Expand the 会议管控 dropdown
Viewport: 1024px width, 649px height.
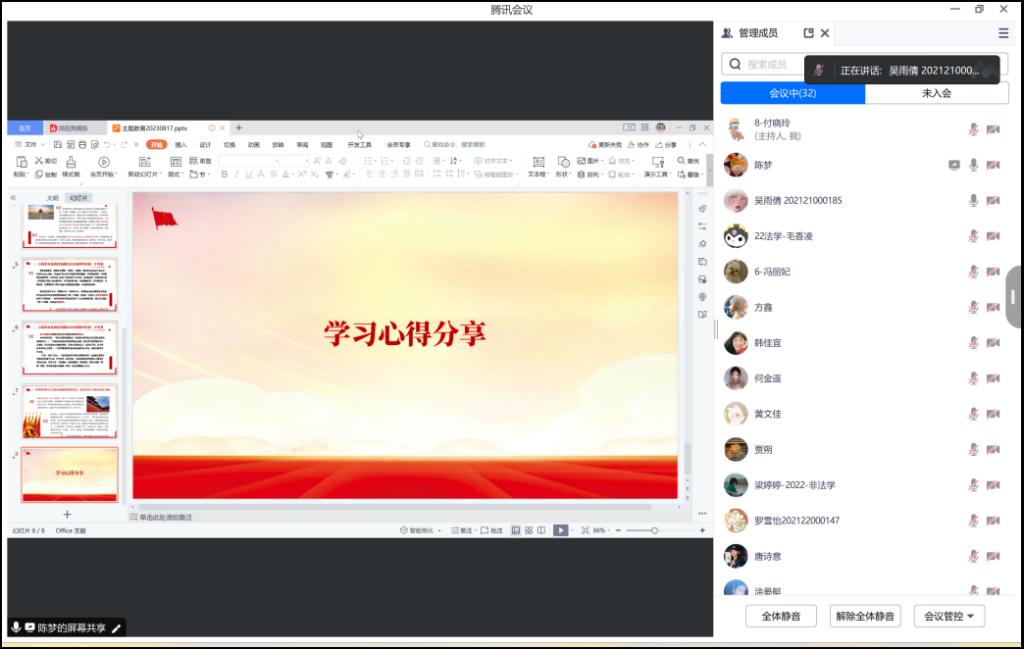click(x=949, y=616)
